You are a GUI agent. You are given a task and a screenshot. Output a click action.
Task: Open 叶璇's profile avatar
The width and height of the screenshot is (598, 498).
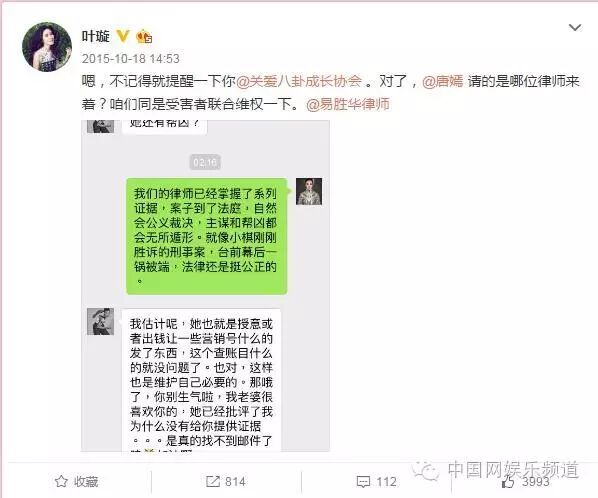(x=47, y=47)
